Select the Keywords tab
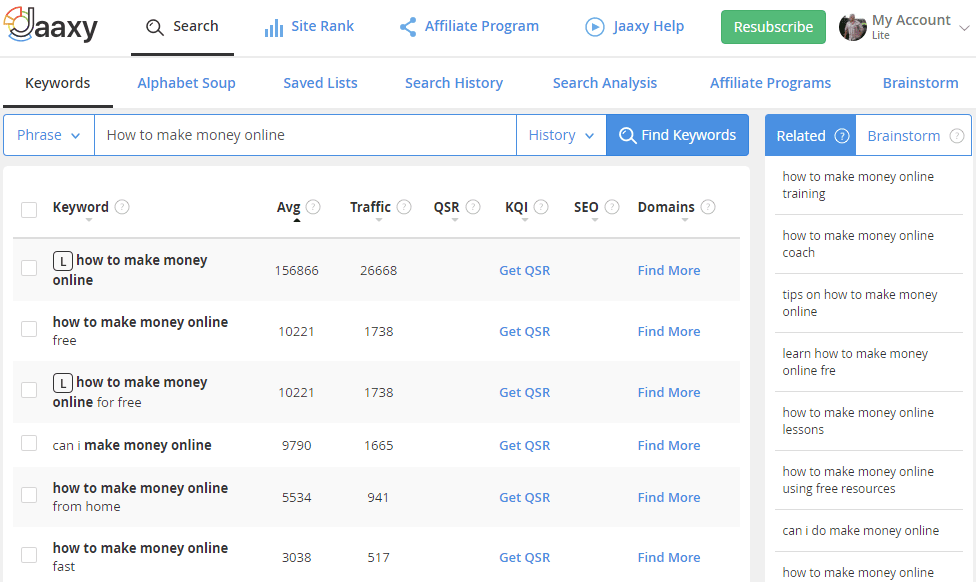 [x=57, y=83]
